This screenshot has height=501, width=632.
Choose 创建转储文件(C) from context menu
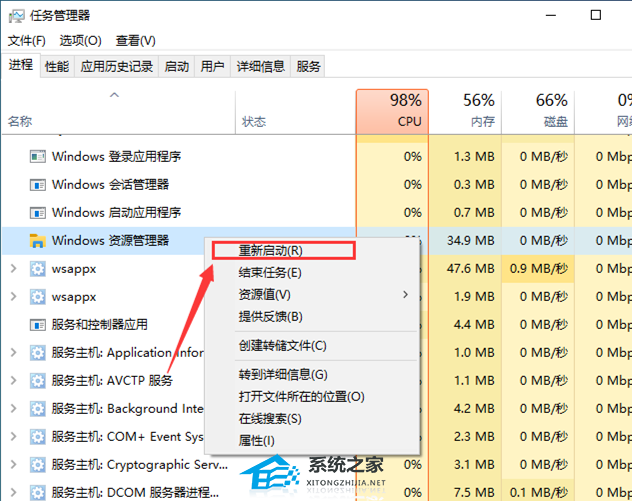click(x=312, y=345)
